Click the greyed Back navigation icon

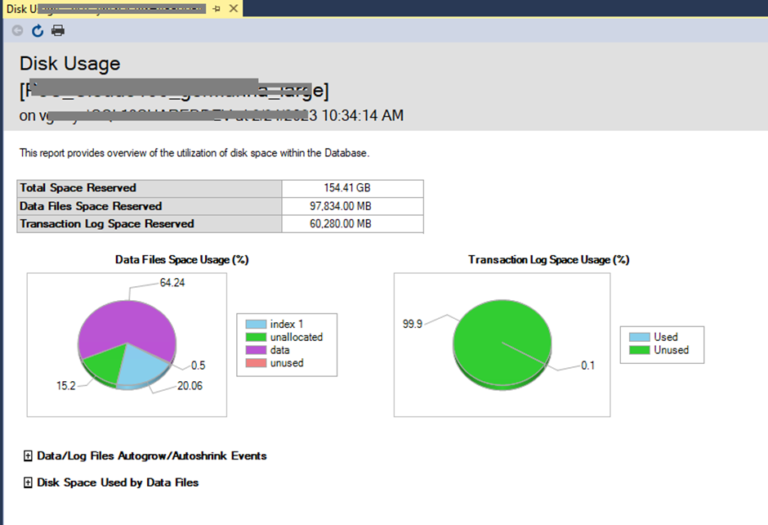point(18,31)
